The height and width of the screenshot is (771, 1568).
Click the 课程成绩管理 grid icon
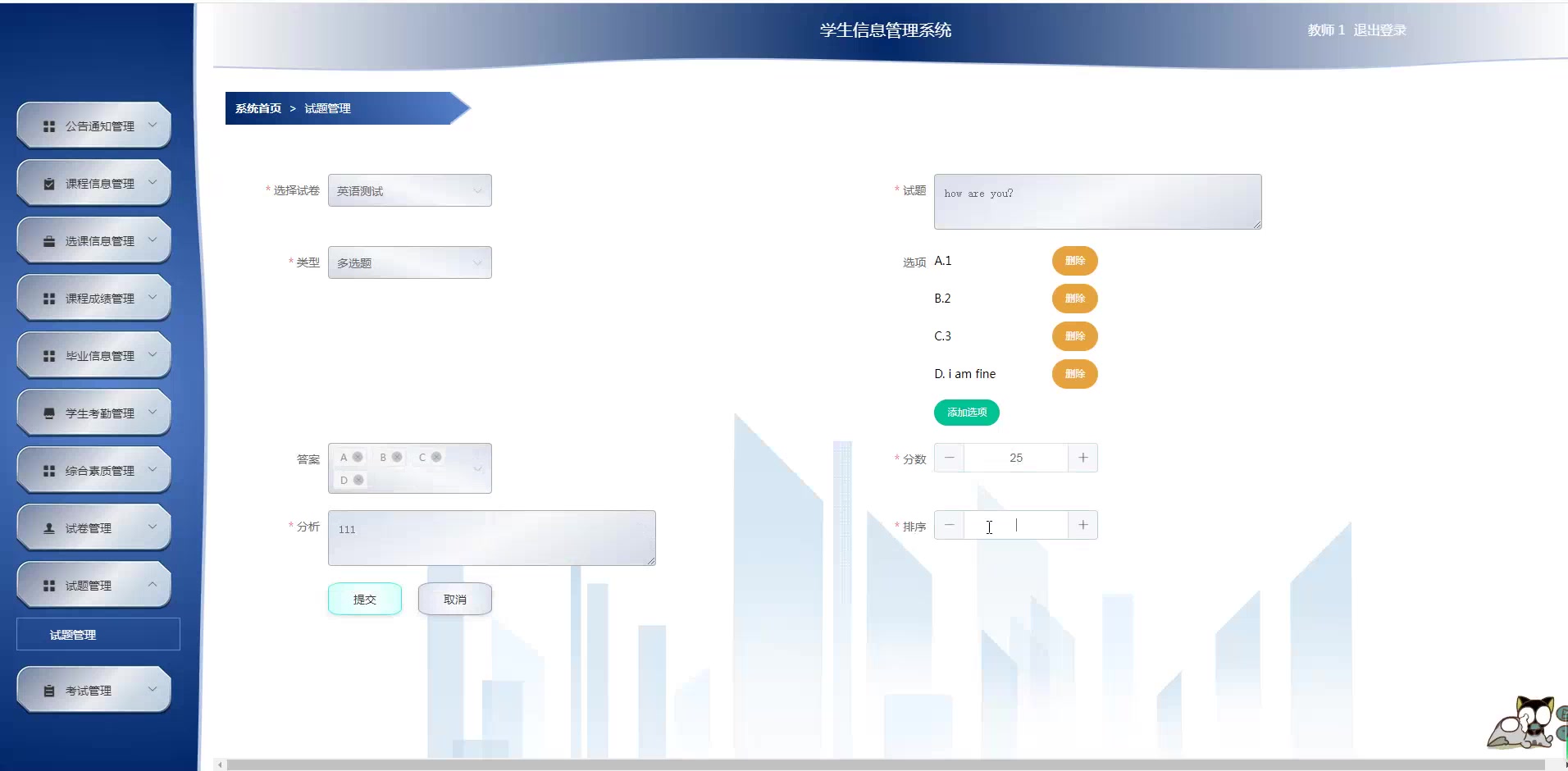coord(48,297)
